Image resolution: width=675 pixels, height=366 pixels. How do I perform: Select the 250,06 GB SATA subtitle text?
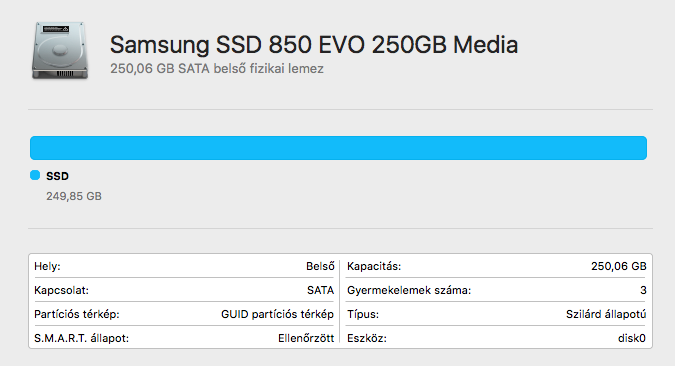(x=217, y=68)
